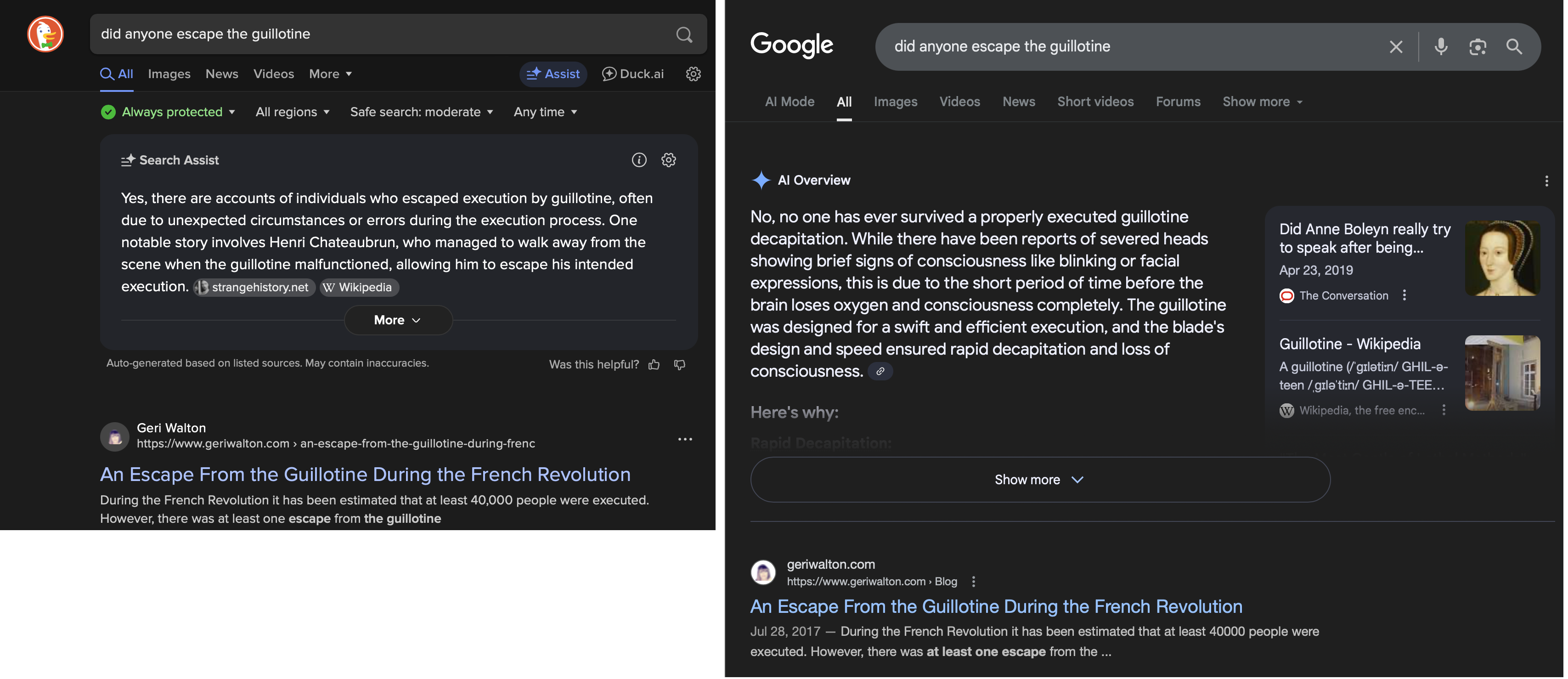Image resolution: width=1568 pixels, height=679 pixels.
Task: Toggle the Assist button on DuckDuckGo
Action: [x=553, y=74]
